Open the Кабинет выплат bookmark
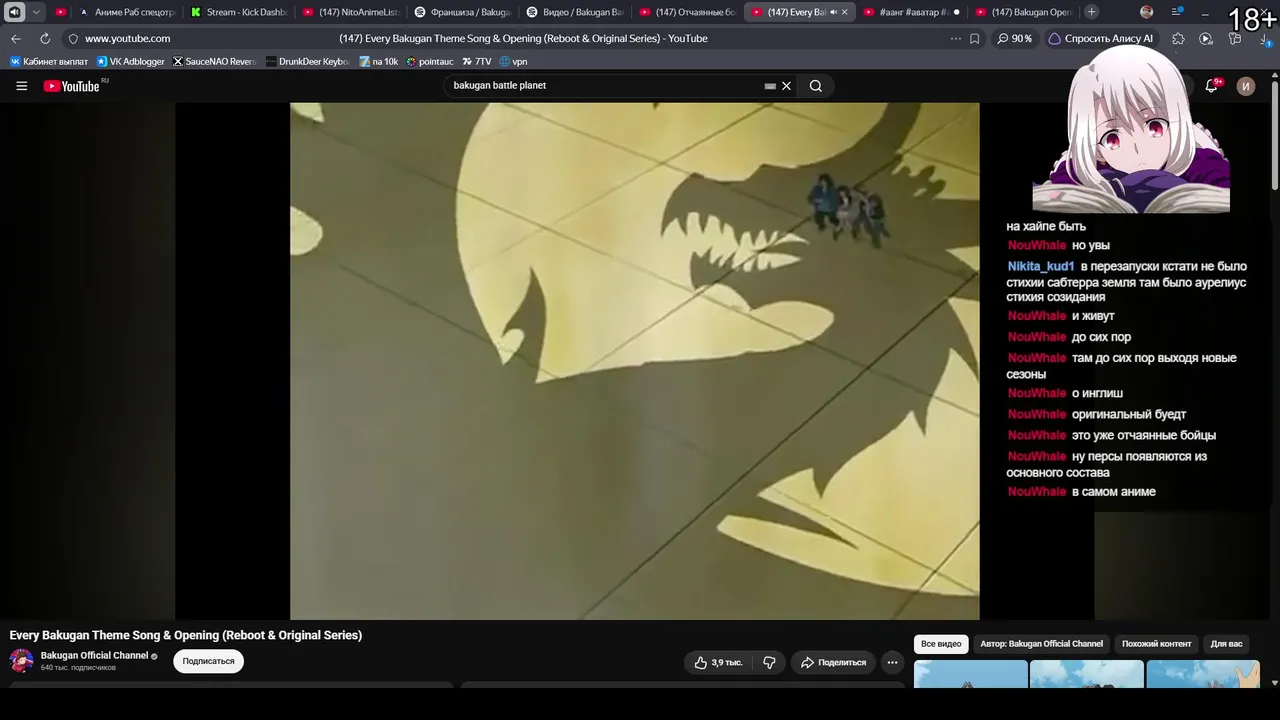Viewport: 1280px width, 720px height. pos(49,62)
